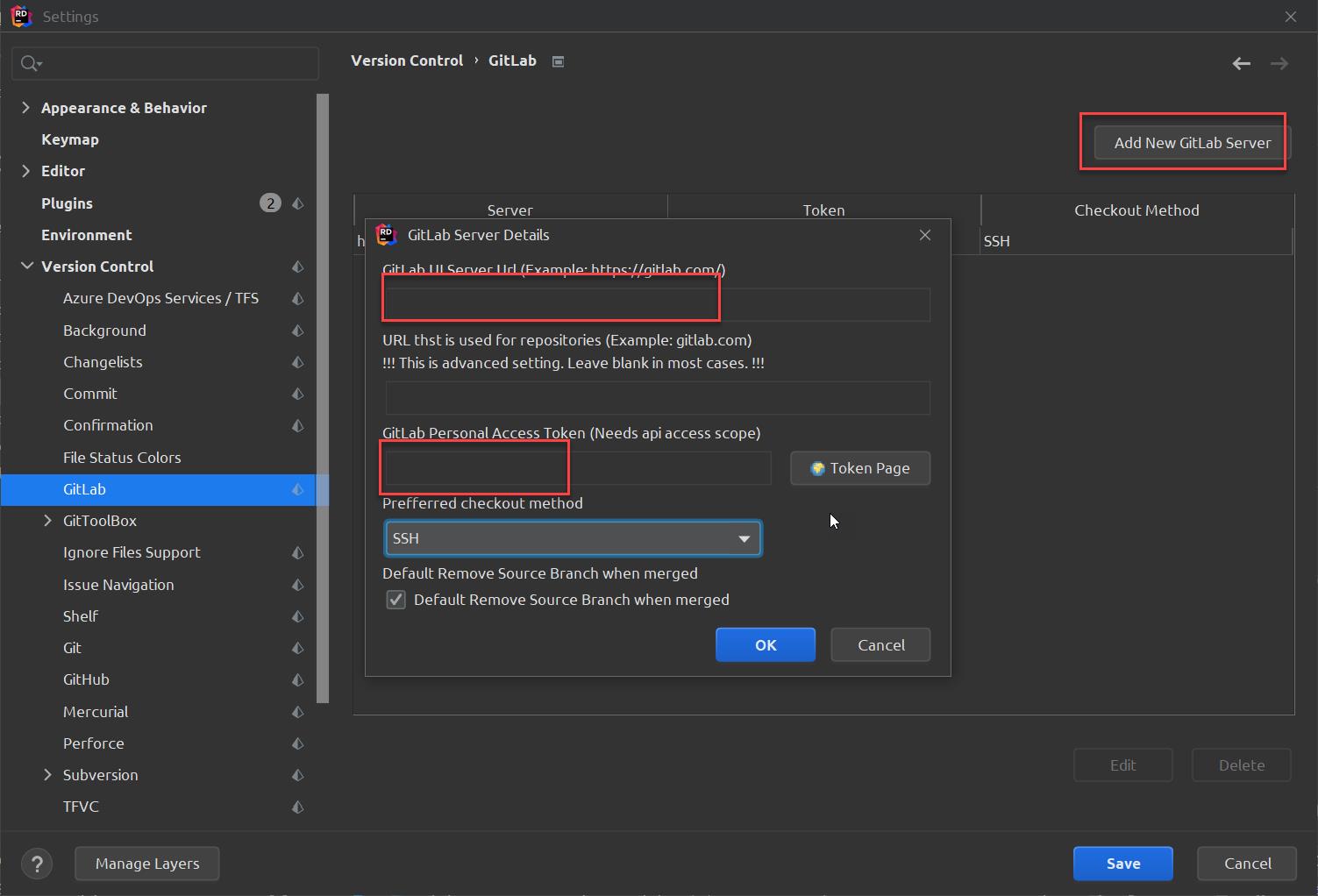Click the Rider logo in Settings title bar
The height and width of the screenshot is (896, 1318).
tap(21, 16)
